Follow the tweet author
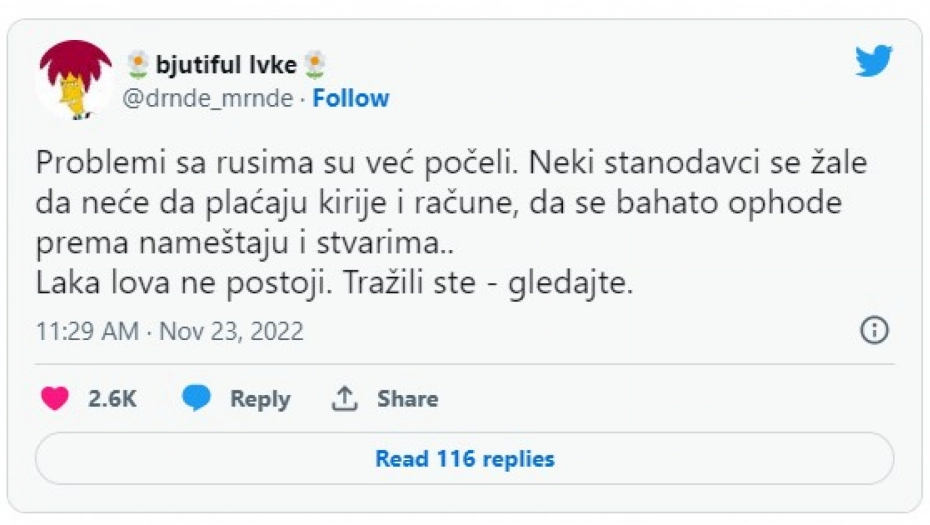Image resolution: width=930 pixels, height=525 pixels. coord(350,98)
